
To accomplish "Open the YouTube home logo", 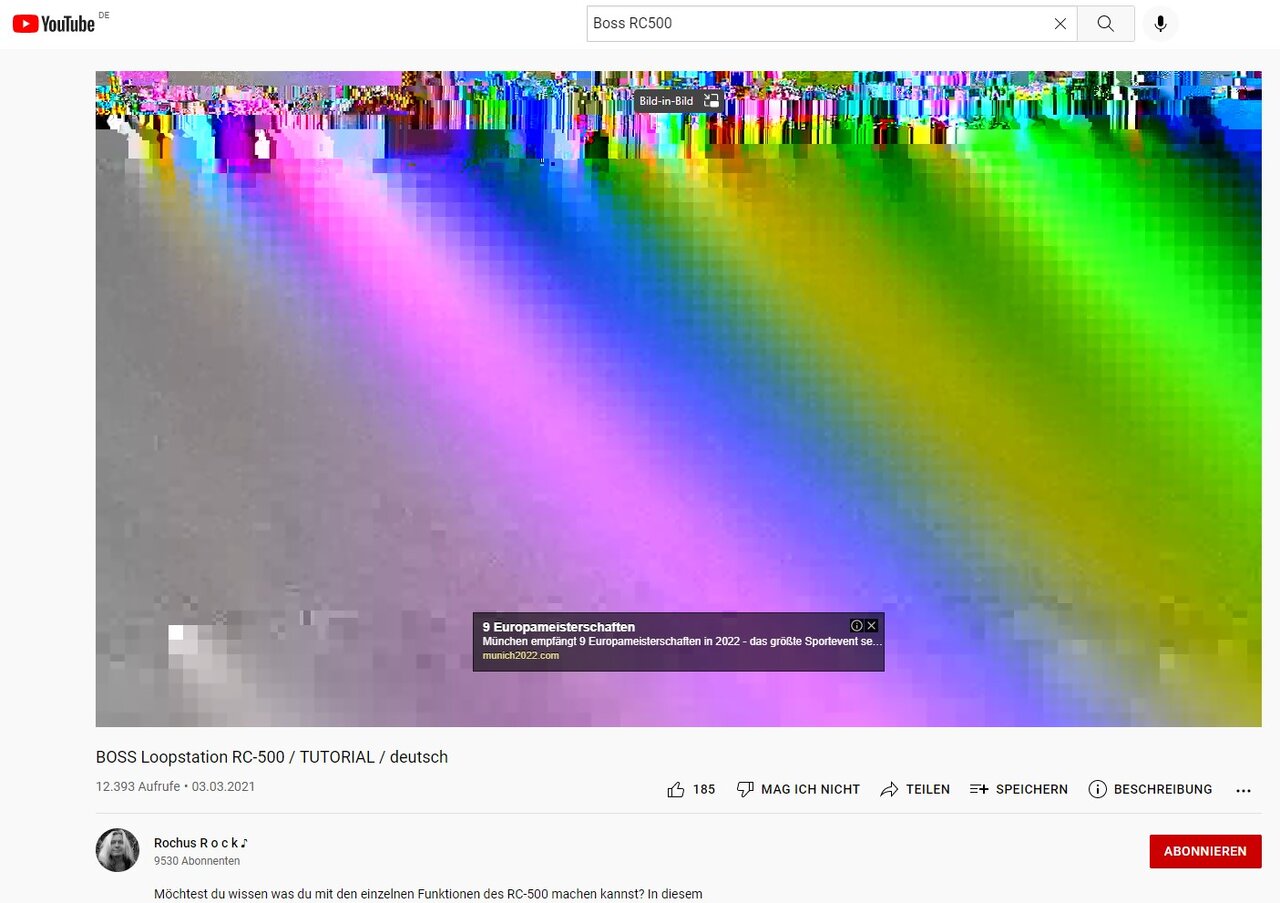I will click(54, 23).
